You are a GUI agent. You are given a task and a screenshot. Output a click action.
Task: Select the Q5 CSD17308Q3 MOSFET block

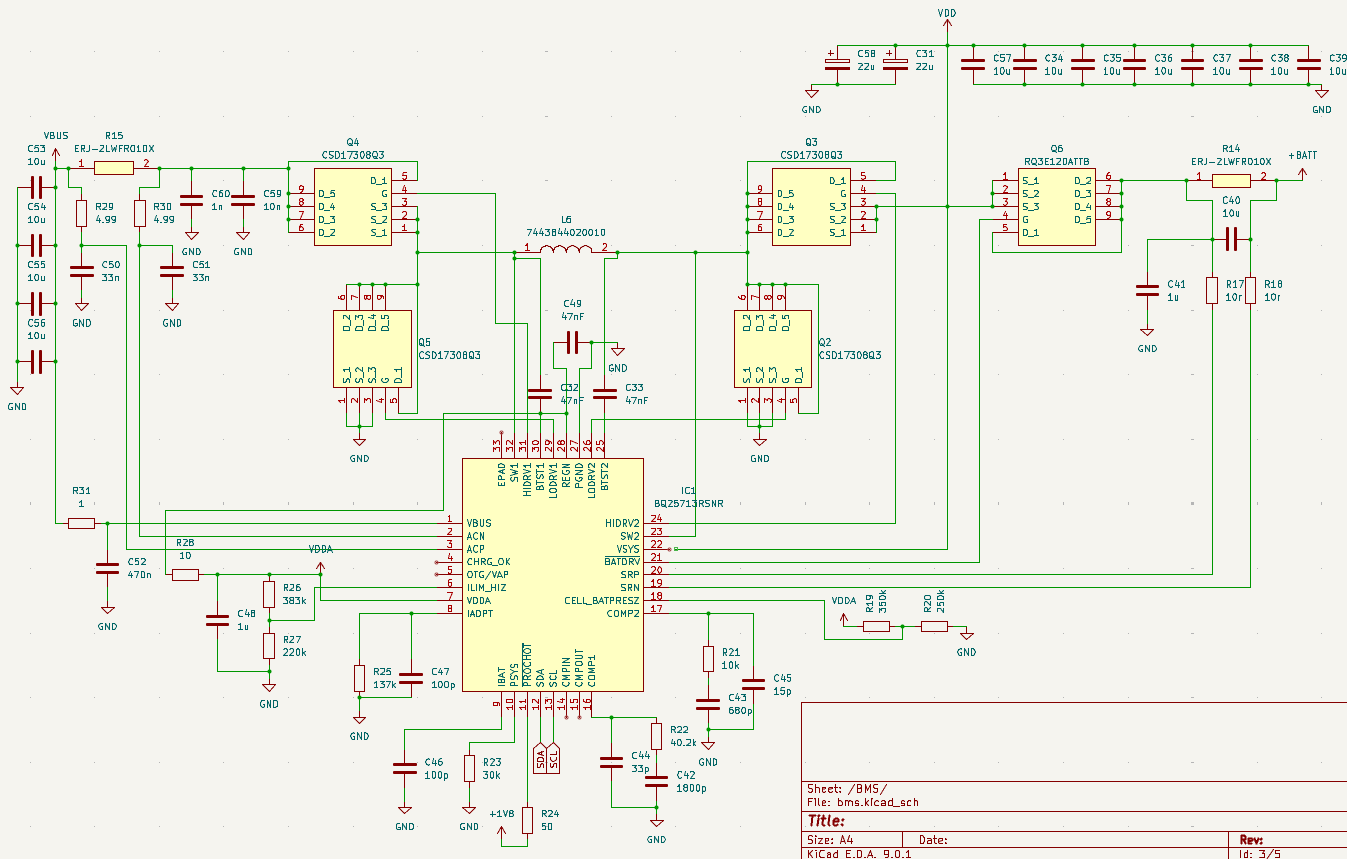tap(372, 349)
